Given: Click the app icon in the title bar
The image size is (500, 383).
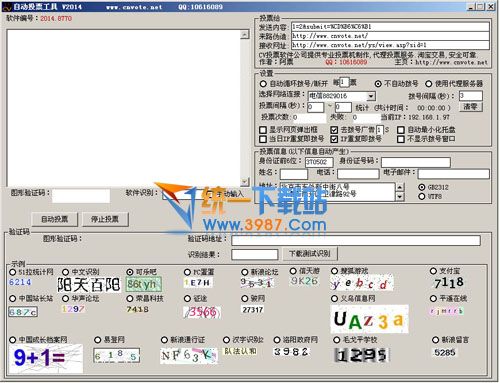Looking at the screenshot, I should (7, 7).
